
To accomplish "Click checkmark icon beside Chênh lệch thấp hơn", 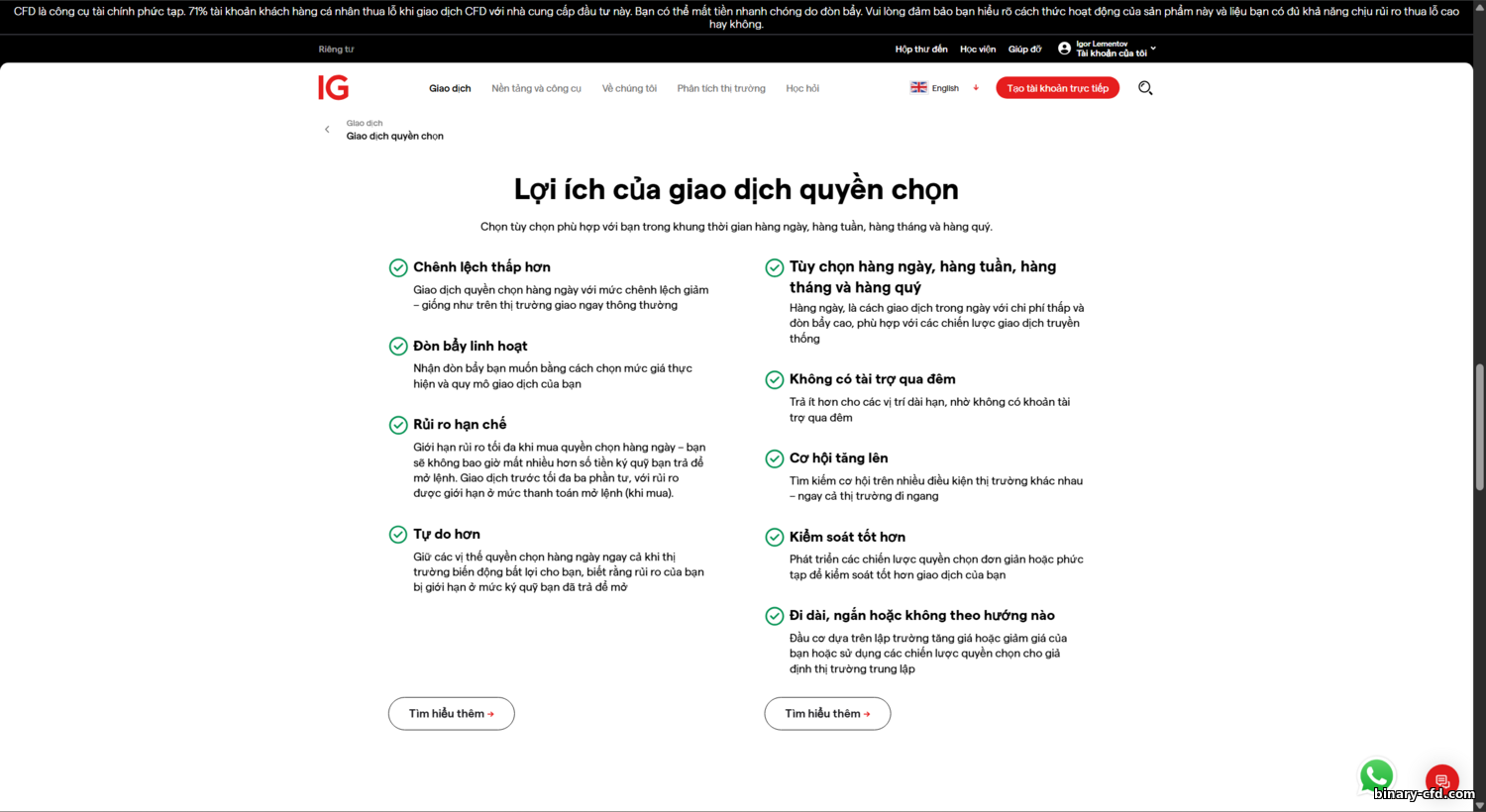I will (x=398, y=267).
